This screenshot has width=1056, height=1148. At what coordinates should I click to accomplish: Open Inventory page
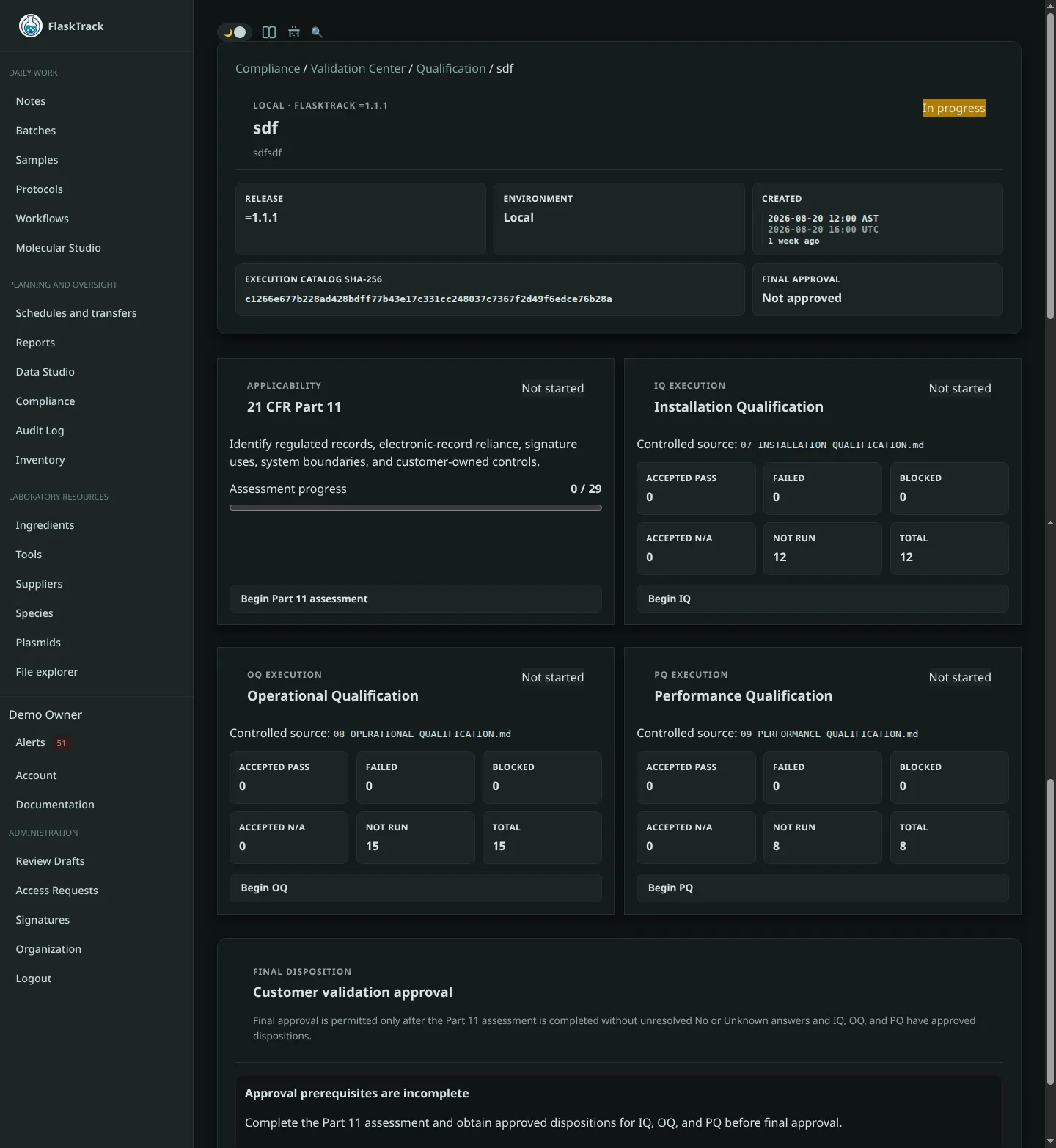click(40, 460)
